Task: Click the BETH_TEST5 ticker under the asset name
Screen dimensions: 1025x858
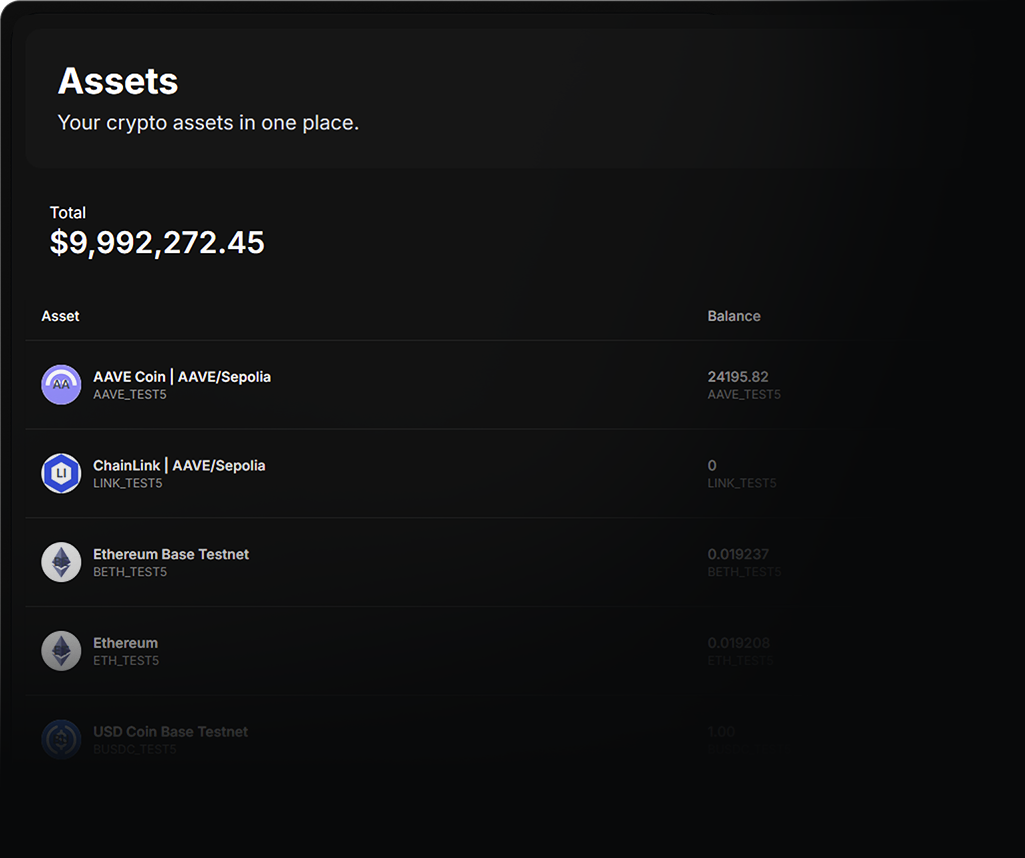Action: click(130, 572)
